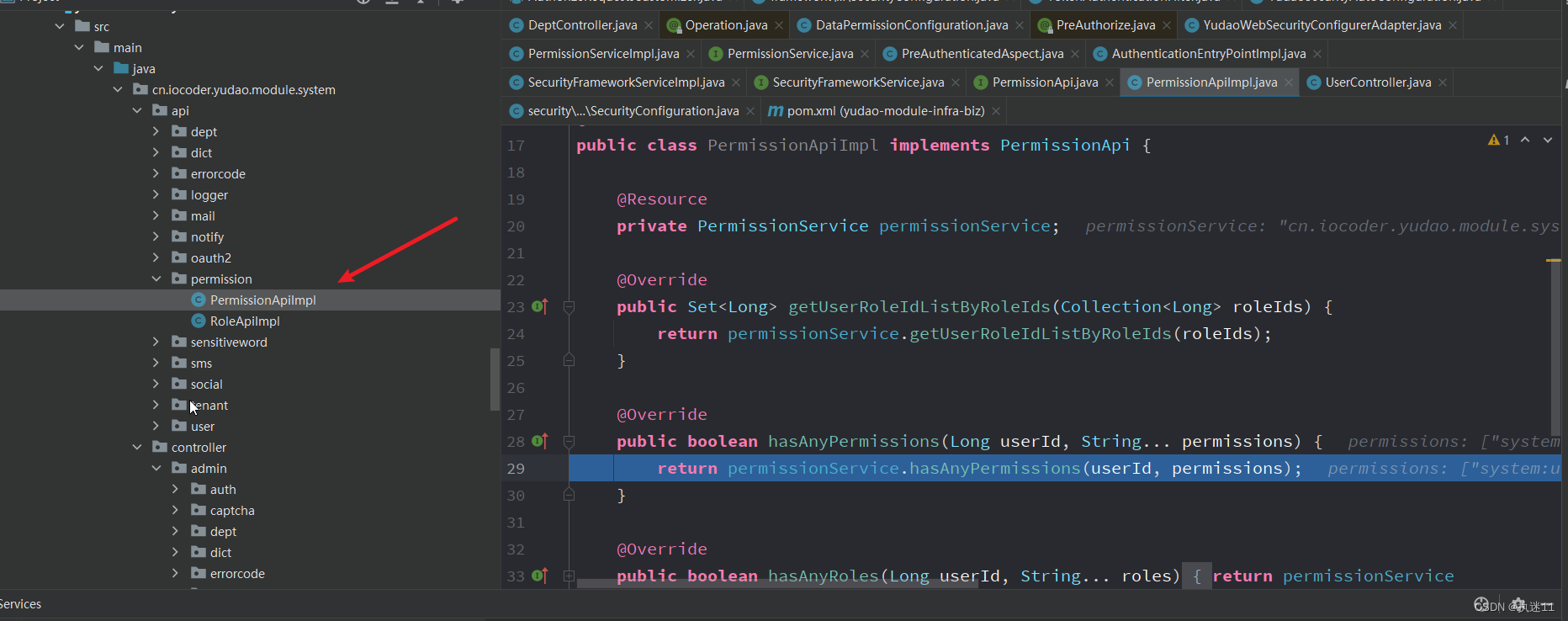Expand the oauth2 package
The image size is (1568, 621).
click(x=156, y=257)
